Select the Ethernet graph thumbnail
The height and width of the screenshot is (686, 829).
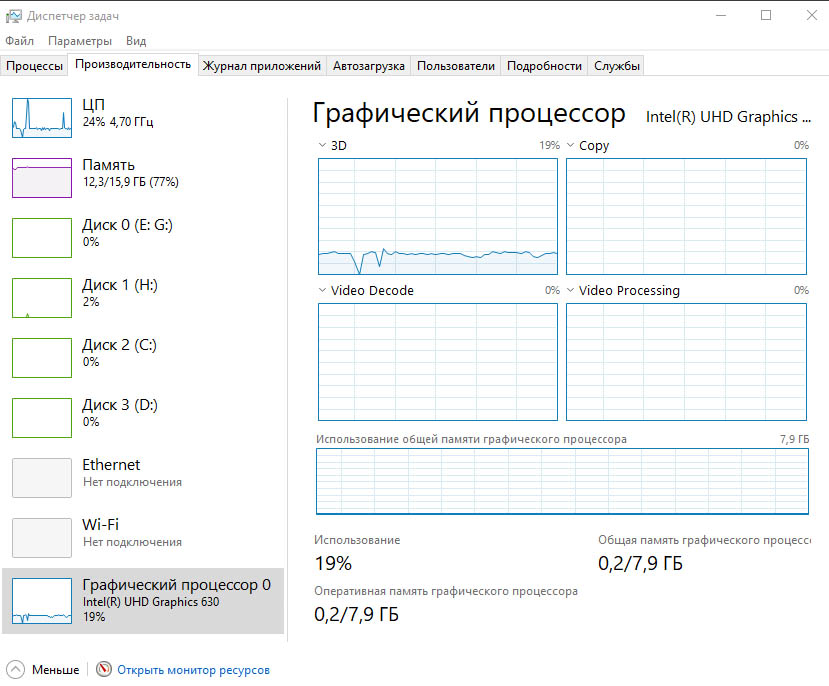(41, 477)
